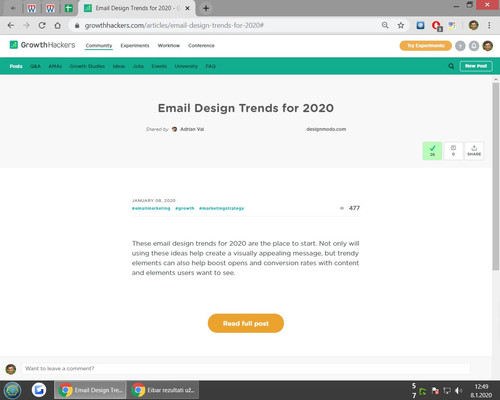Screen dimensions: 500x400
Task: Click the Email Design Trends for 2020 title
Action: (246, 108)
